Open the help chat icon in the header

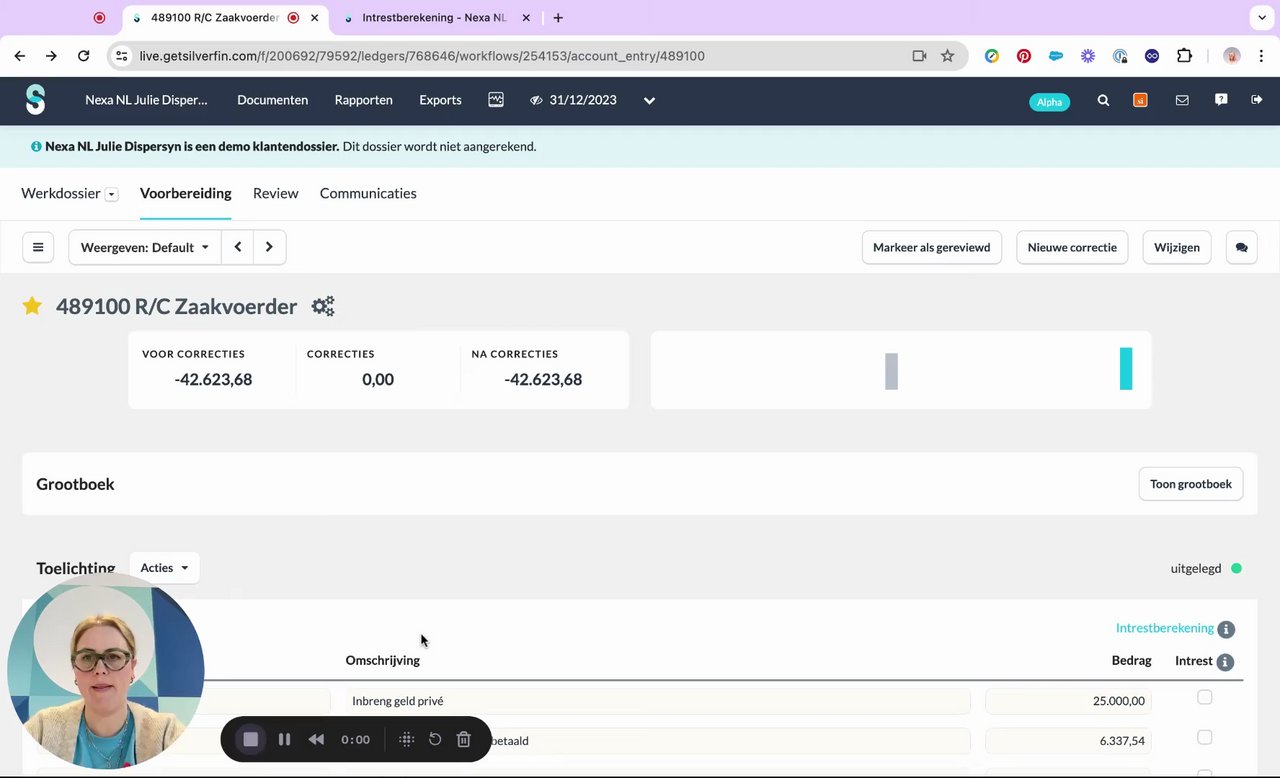click(1221, 100)
